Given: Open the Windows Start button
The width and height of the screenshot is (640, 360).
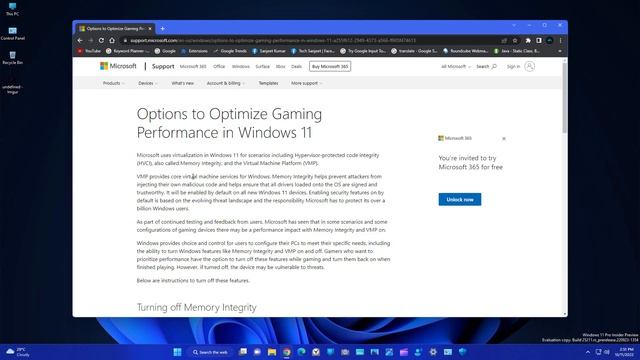Looking at the screenshot, I should pyautogui.click(x=177, y=352).
